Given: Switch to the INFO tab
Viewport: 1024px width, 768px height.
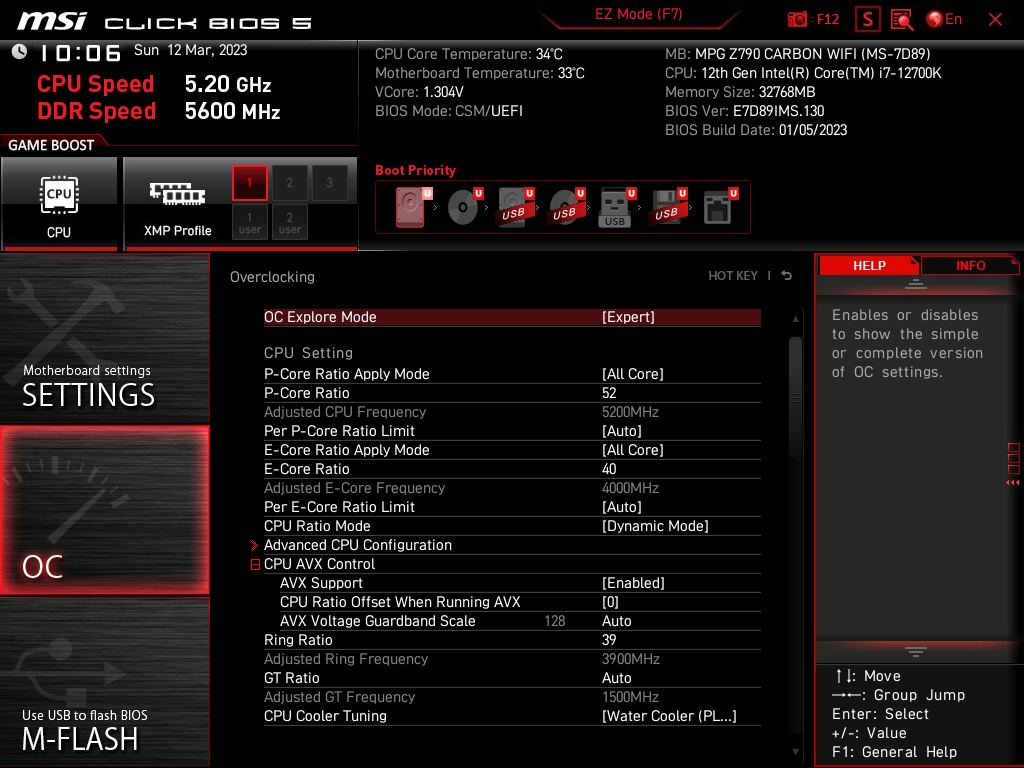Looking at the screenshot, I should point(969,265).
